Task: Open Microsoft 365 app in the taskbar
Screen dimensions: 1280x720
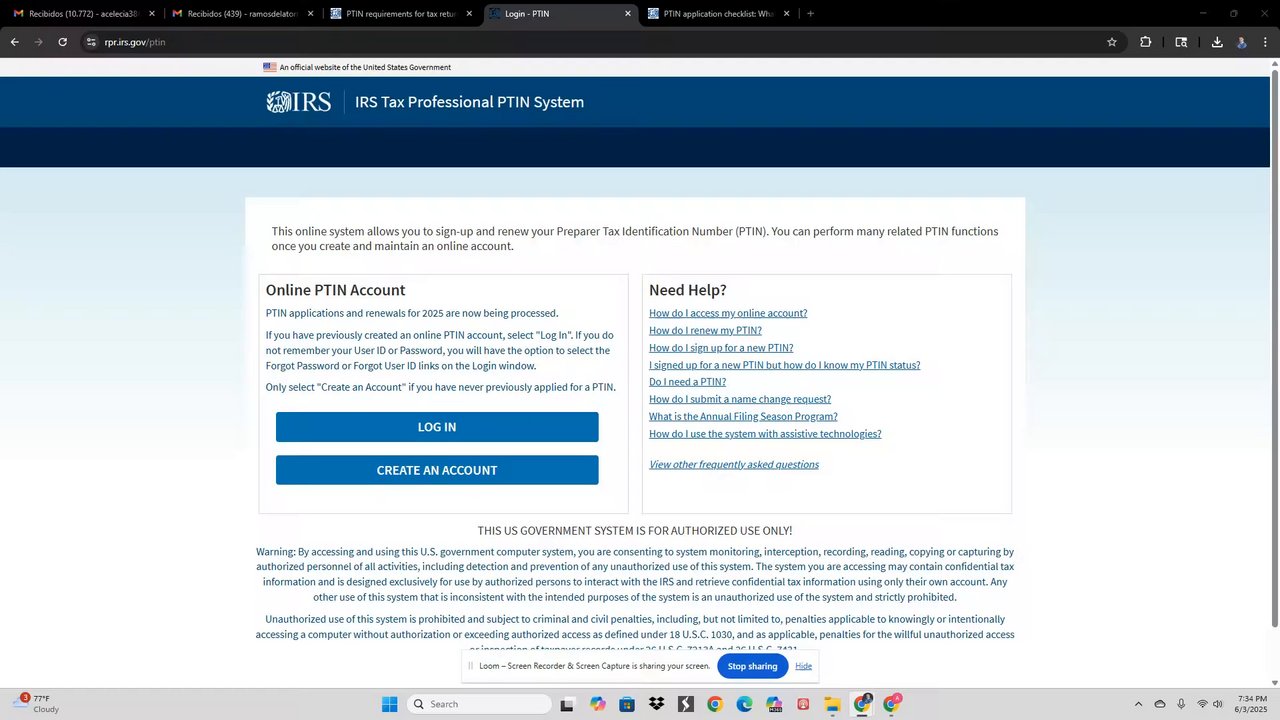Action: [x=774, y=704]
